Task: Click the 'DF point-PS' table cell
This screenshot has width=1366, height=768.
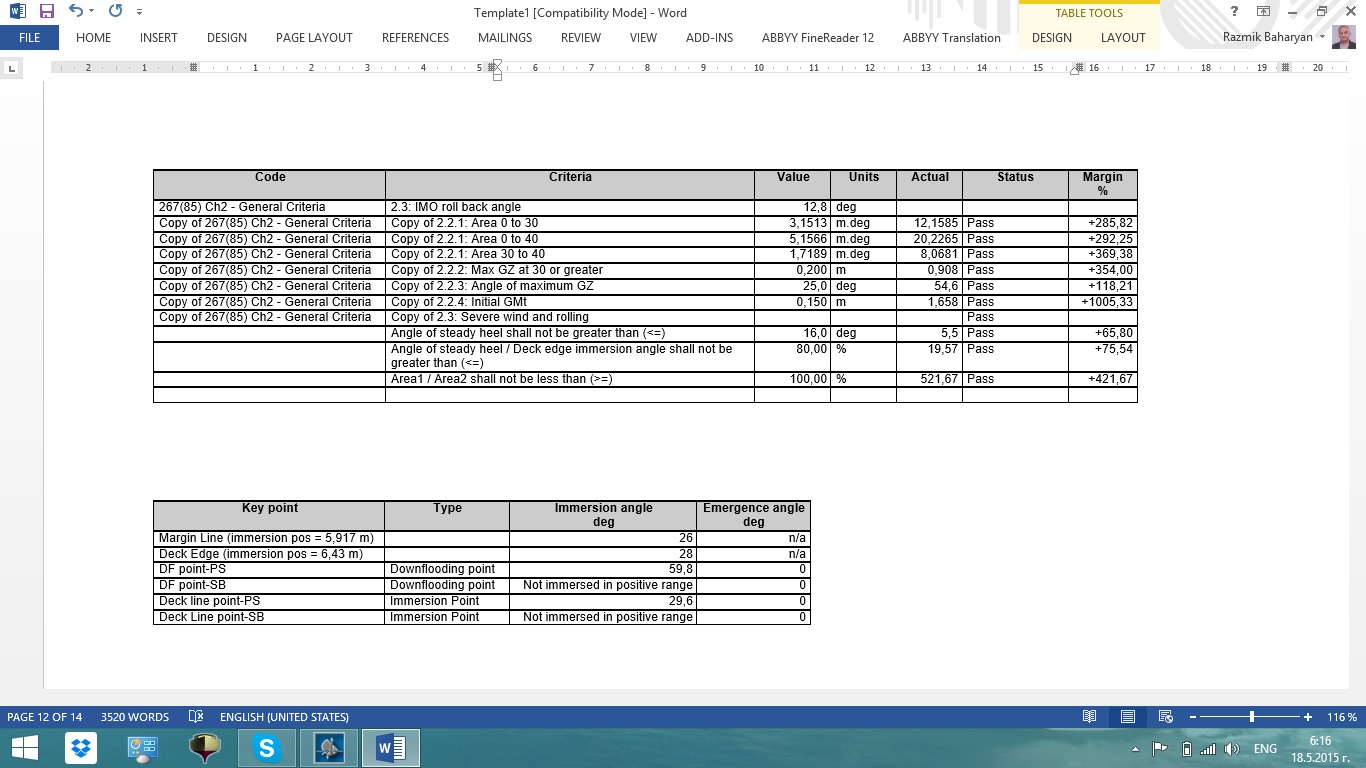Action: pyautogui.click(x=268, y=569)
